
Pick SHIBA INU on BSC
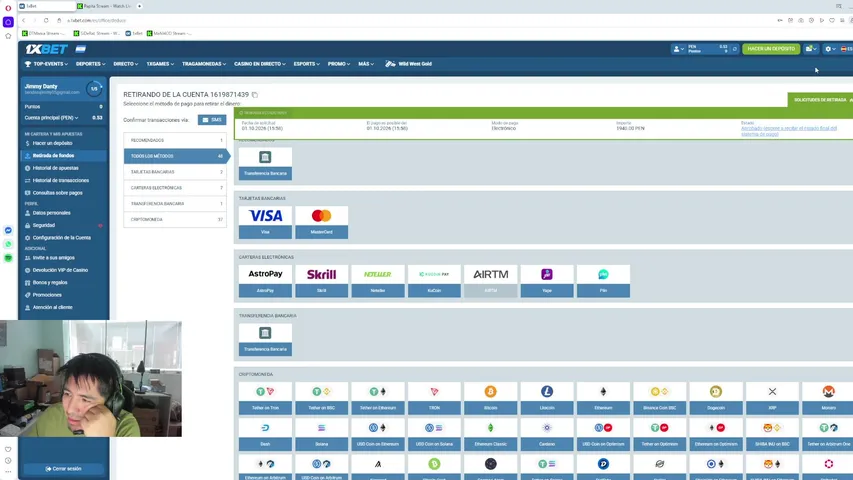pyautogui.click(x=772, y=434)
